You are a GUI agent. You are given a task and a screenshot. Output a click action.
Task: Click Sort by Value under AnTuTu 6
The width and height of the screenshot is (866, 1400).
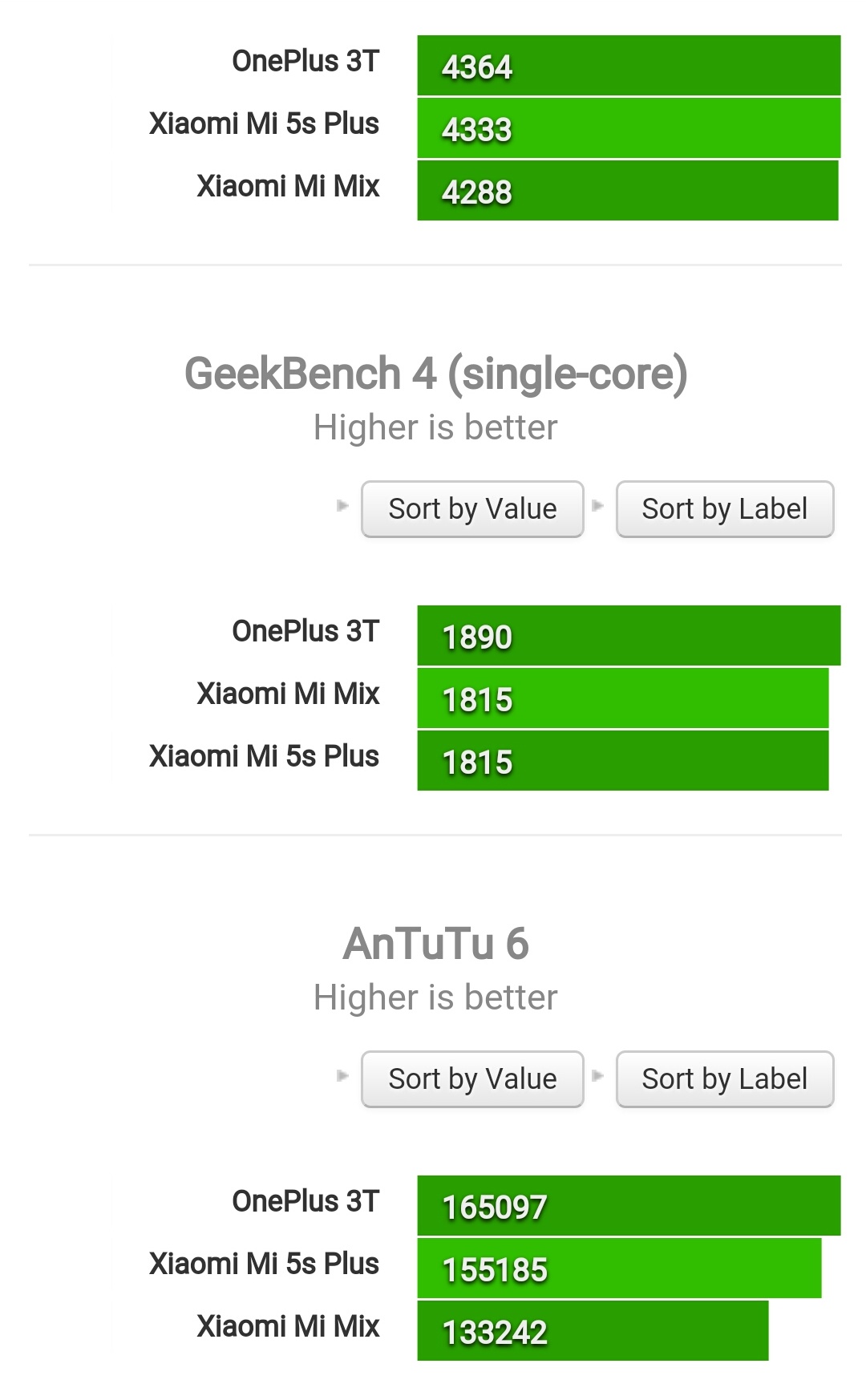pyautogui.click(x=472, y=1079)
